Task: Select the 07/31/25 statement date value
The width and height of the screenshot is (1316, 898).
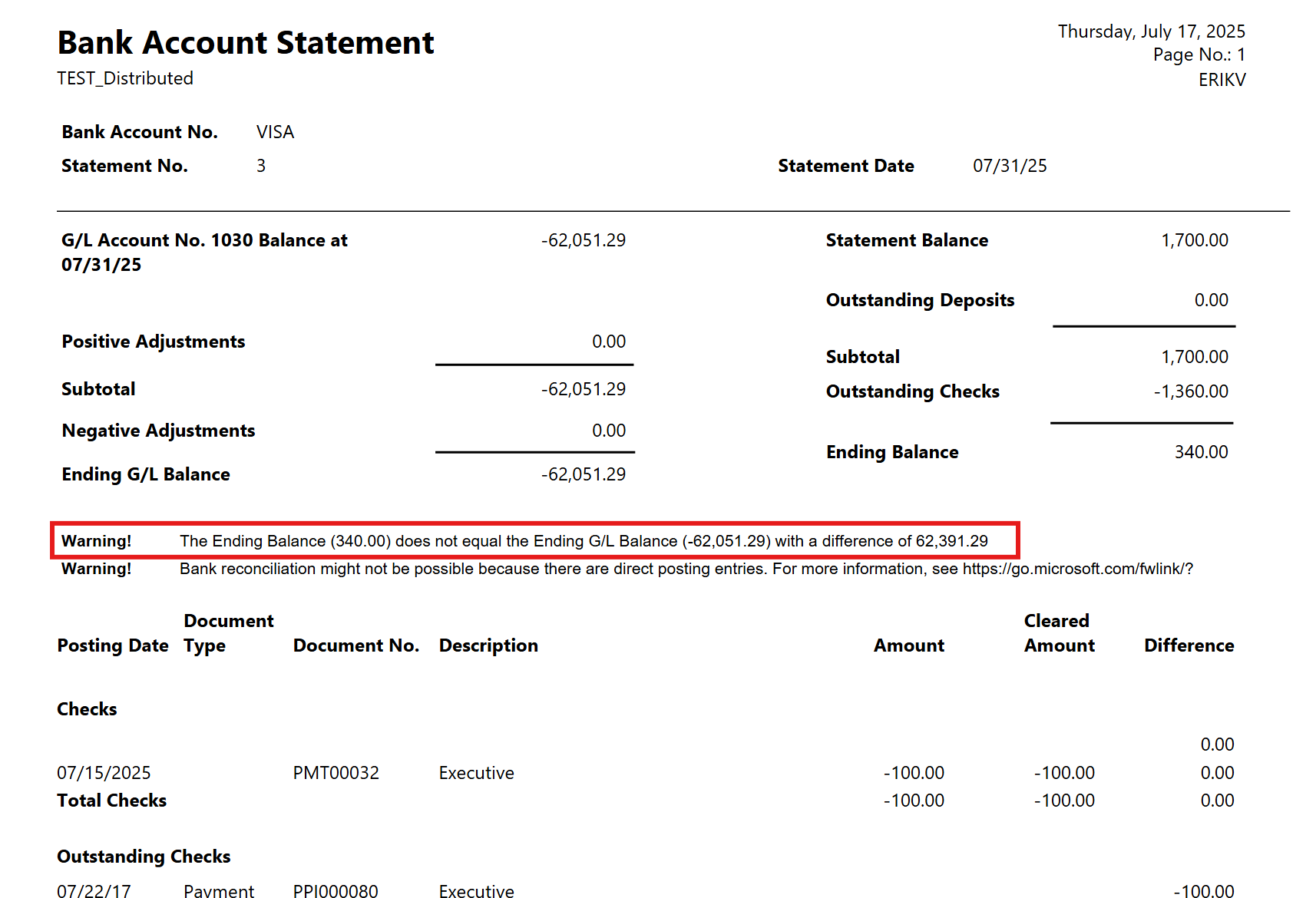Action: pyautogui.click(x=1010, y=166)
